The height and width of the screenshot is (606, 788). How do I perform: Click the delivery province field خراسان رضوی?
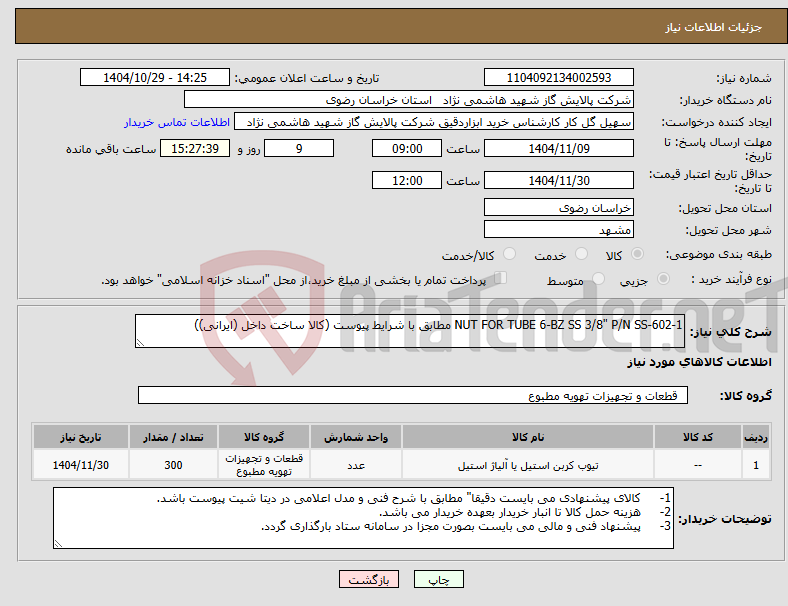558,208
